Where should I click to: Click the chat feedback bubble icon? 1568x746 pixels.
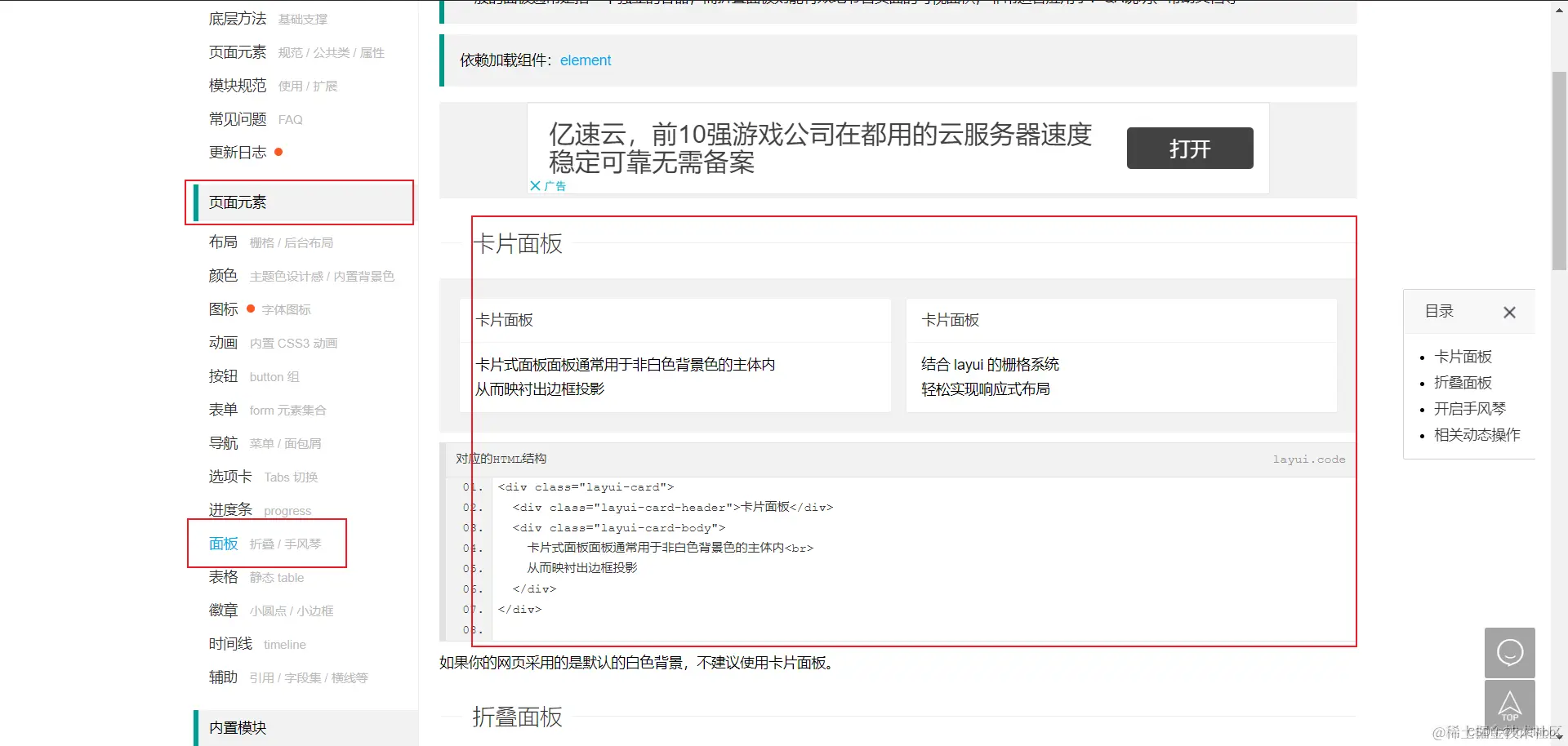tap(1510, 652)
